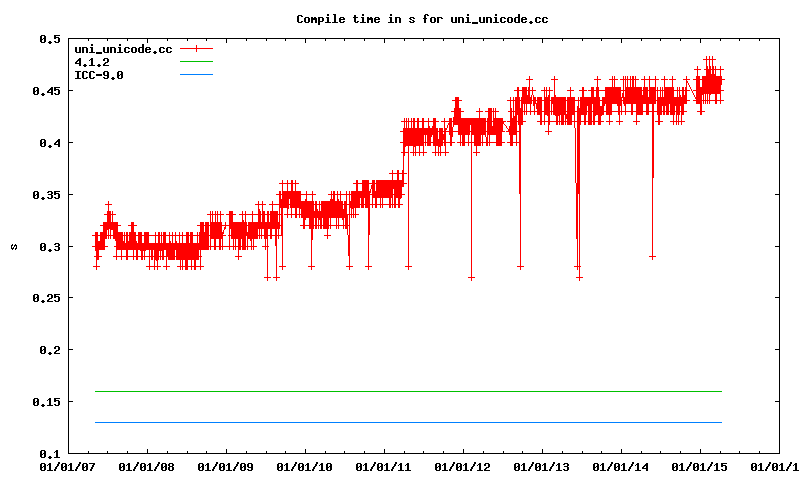
Task: Click the chart title 'Compile time in s for uni_unicode.cc'
Action: point(422,19)
